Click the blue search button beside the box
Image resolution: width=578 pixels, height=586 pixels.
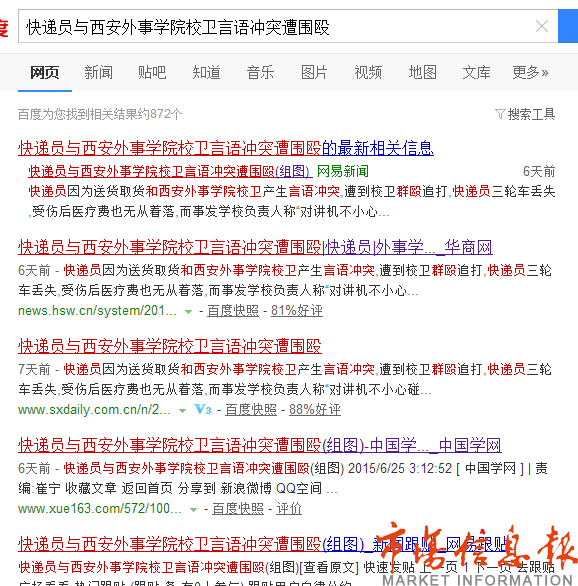[568, 26]
